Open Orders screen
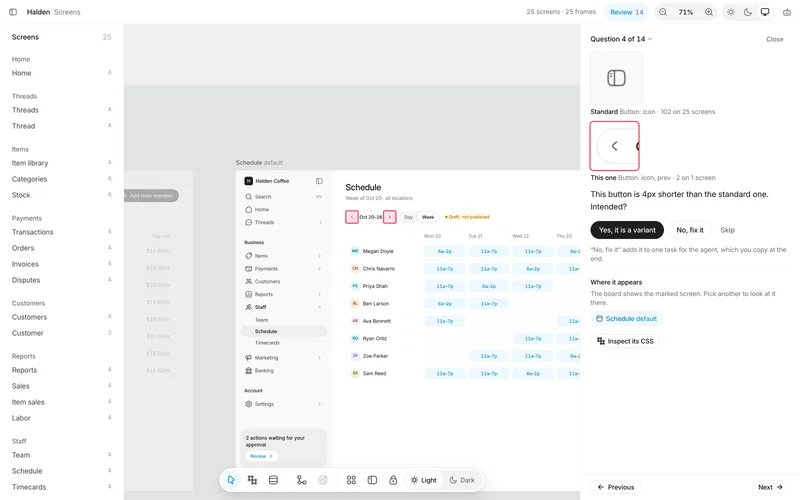800x500 pixels. point(61,248)
